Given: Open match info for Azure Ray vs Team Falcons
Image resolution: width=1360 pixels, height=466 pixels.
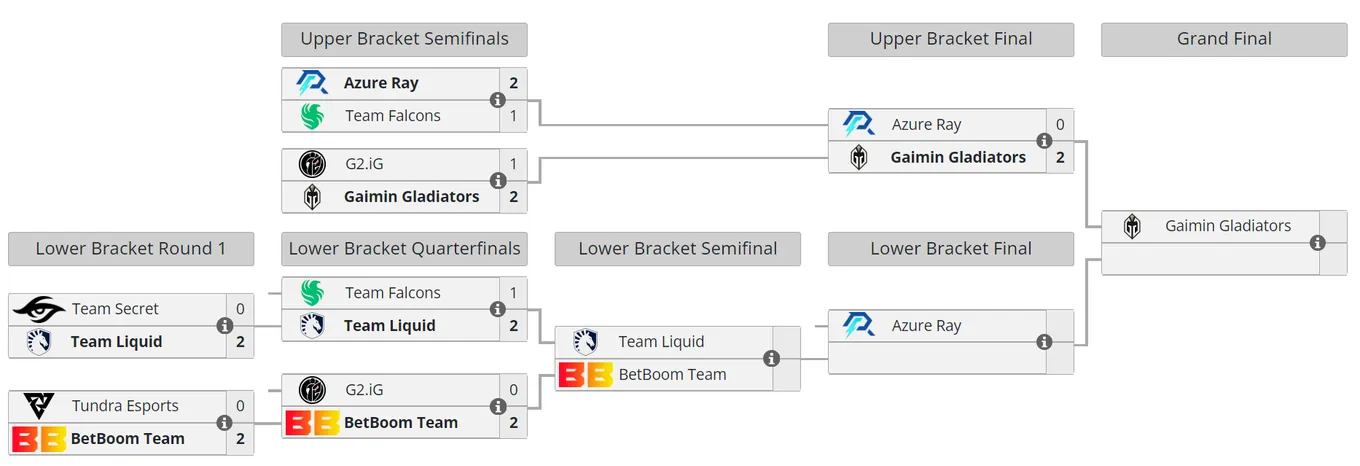Looking at the screenshot, I should tap(497, 100).
